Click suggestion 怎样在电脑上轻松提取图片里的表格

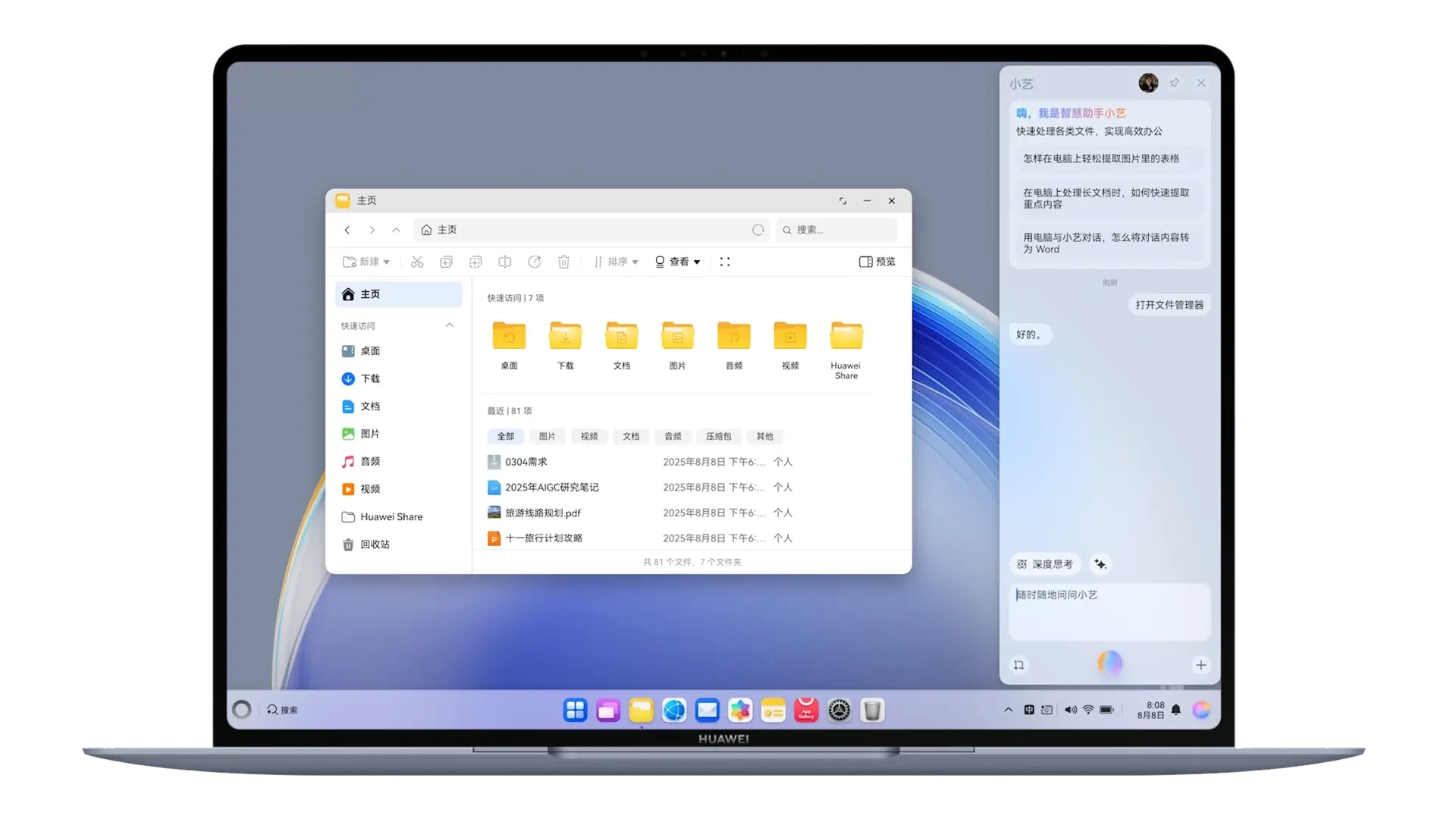click(1110, 158)
